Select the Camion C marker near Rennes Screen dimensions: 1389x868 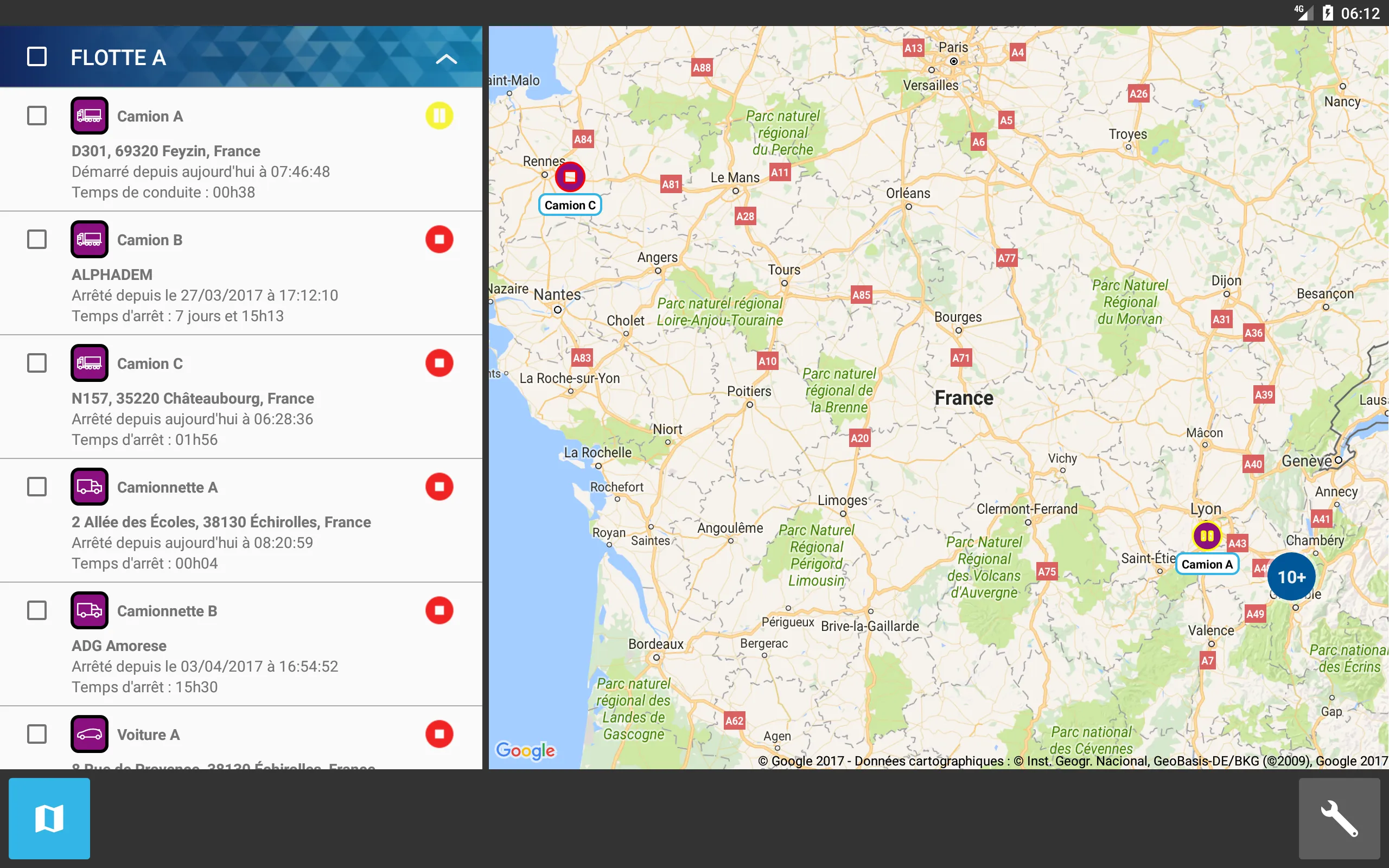(x=569, y=177)
